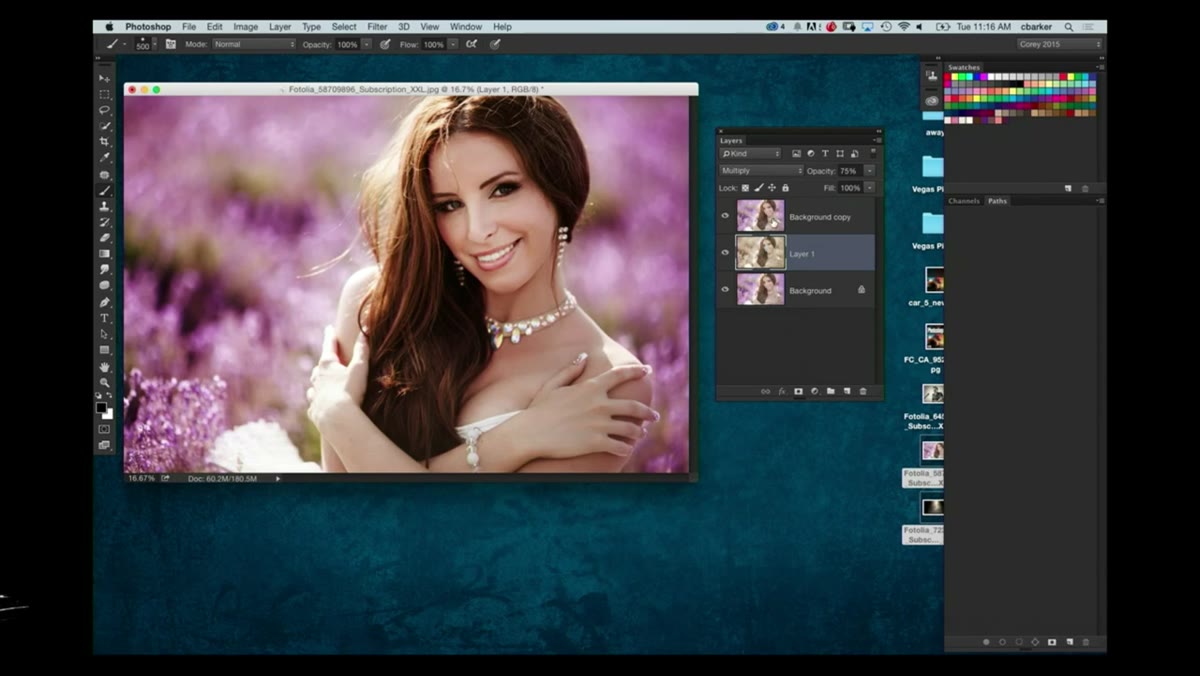Viewport: 1200px width, 676px height.
Task: Open the File menu
Action: click(x=189, y=27)
